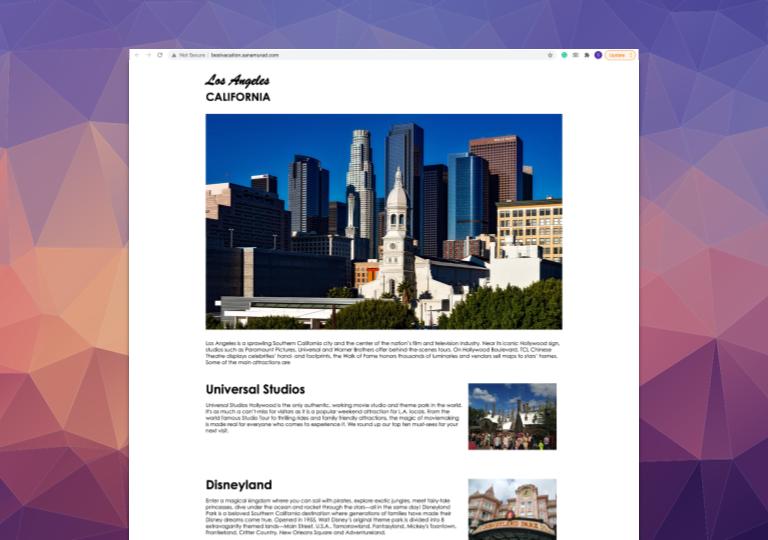
Task: Open the reading list icon in toolbar
Action: pos(576,55)
